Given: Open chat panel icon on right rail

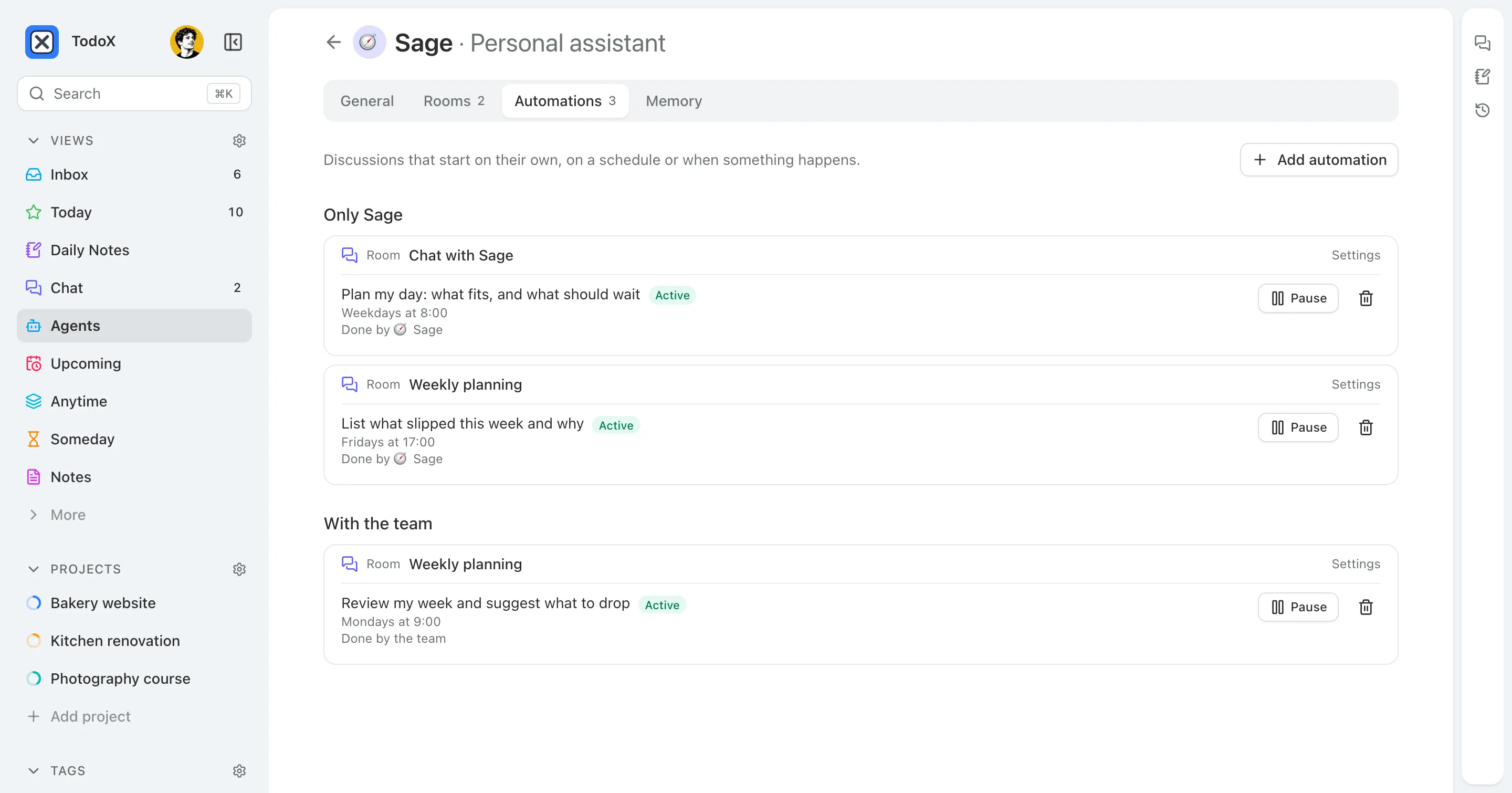Looking at the screenshot, I should (1482, 43).
